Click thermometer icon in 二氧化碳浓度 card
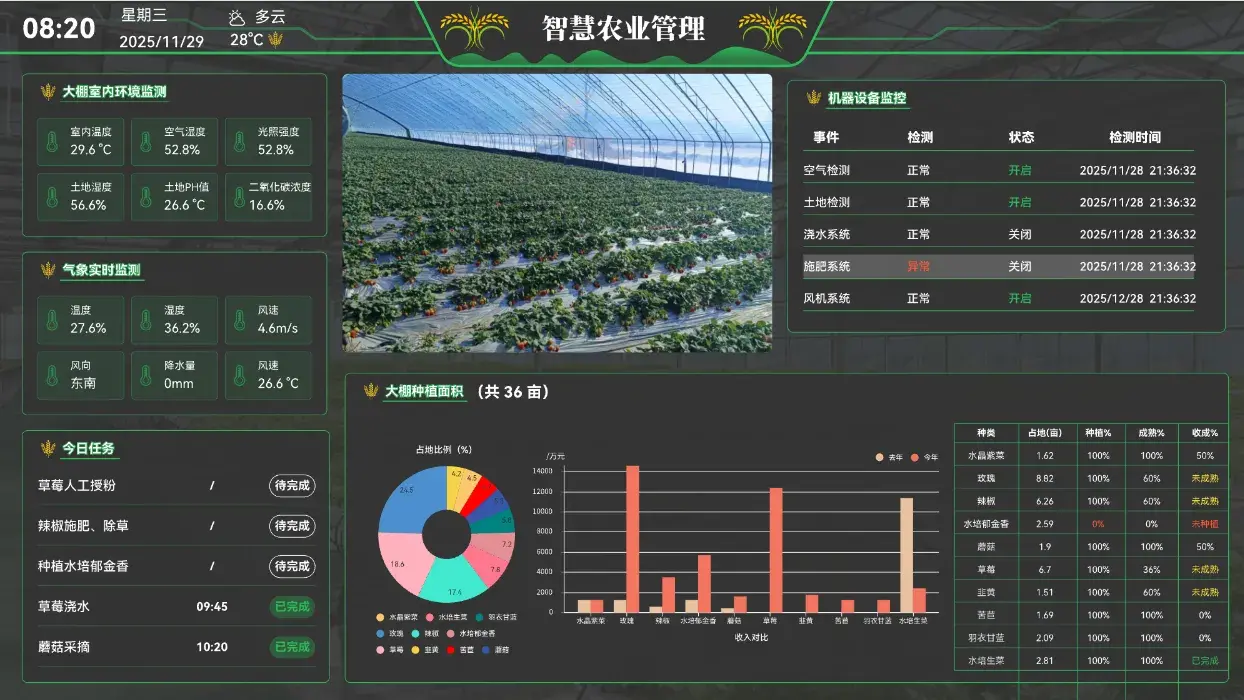 click(239, 197)
